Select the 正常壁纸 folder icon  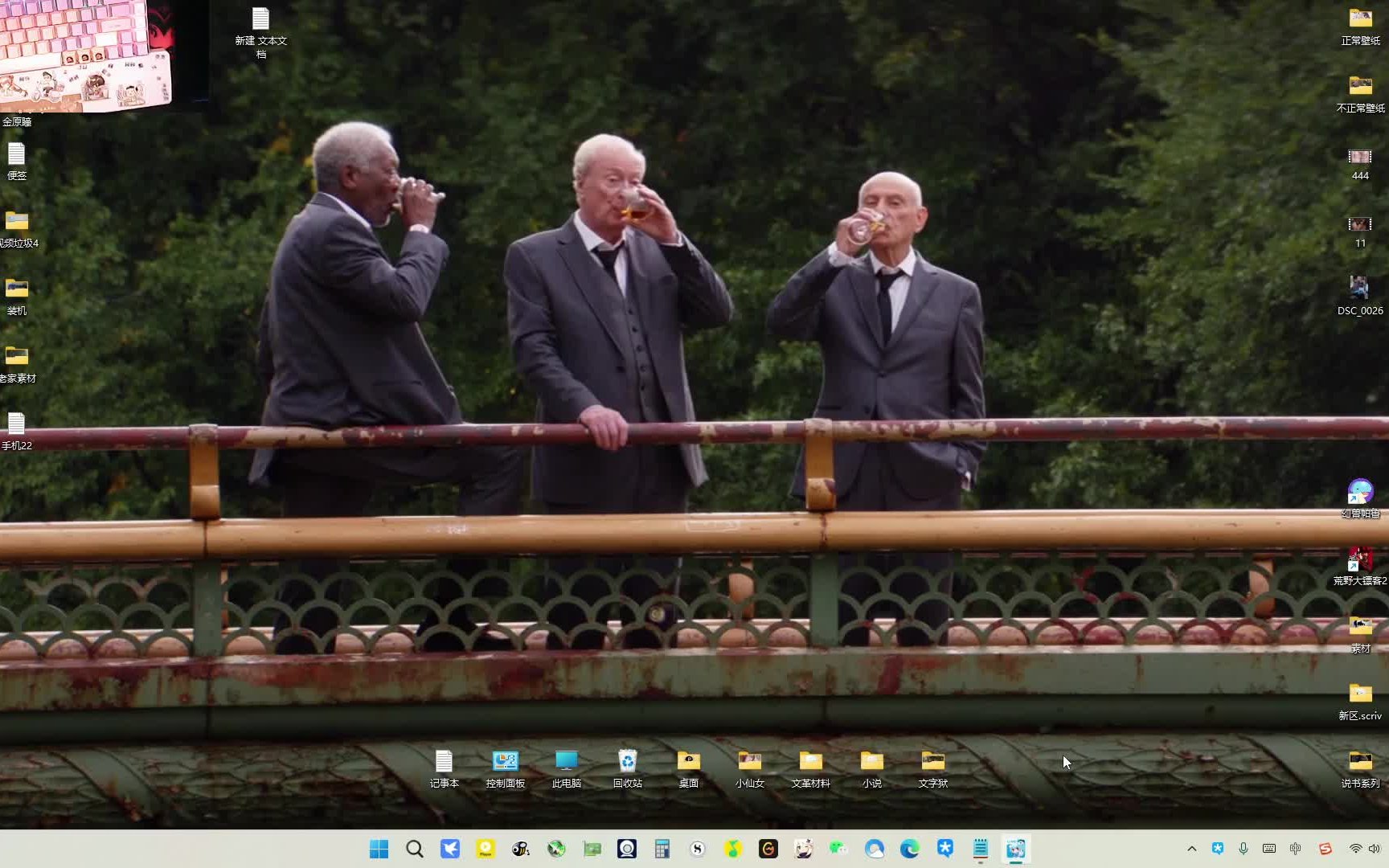(x=1360, y=26)
